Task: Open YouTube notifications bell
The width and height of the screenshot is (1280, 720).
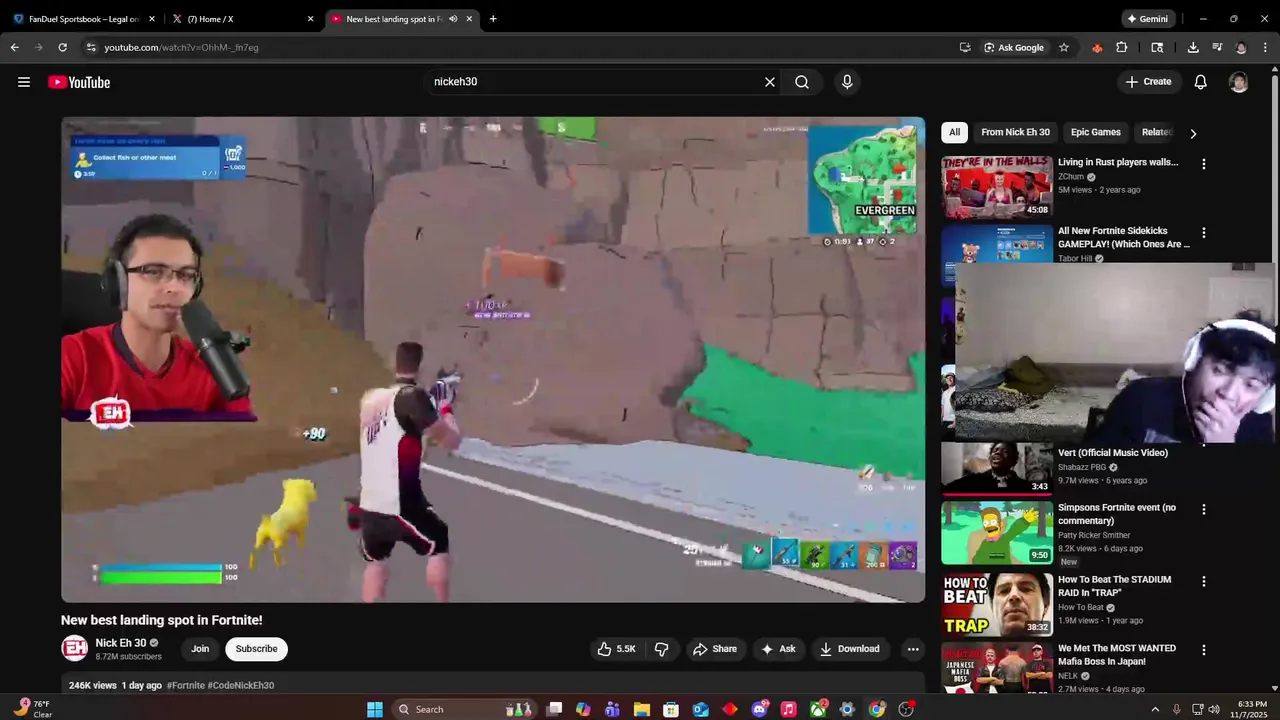Action: pyautogui.click(x=1201, y=82)
